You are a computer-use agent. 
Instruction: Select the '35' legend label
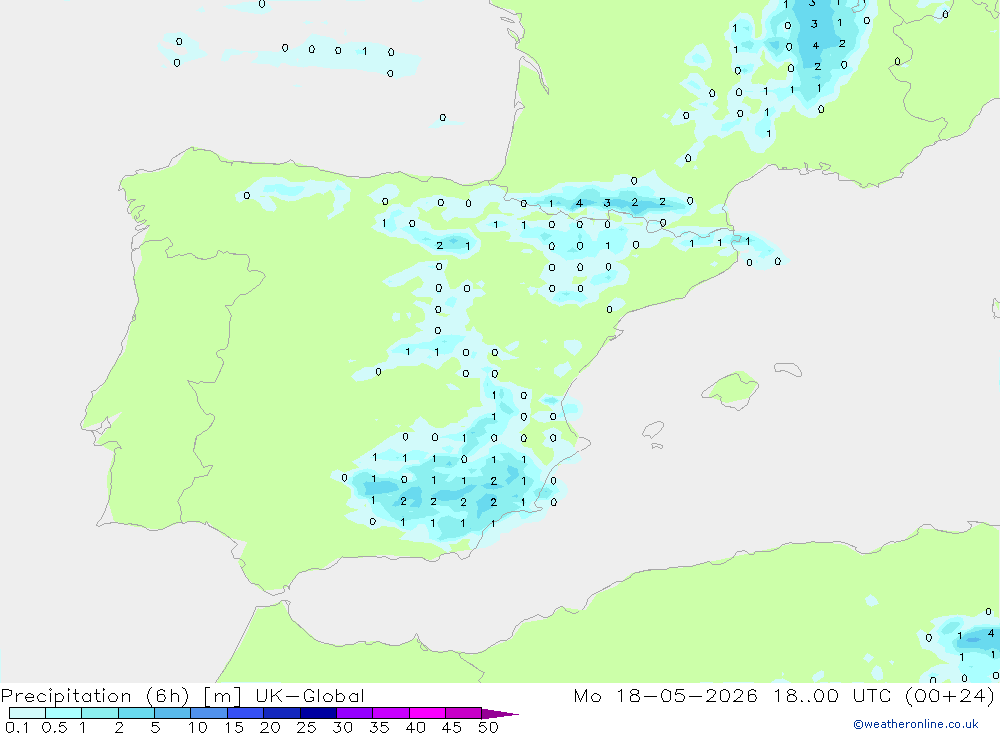point(379,727)
